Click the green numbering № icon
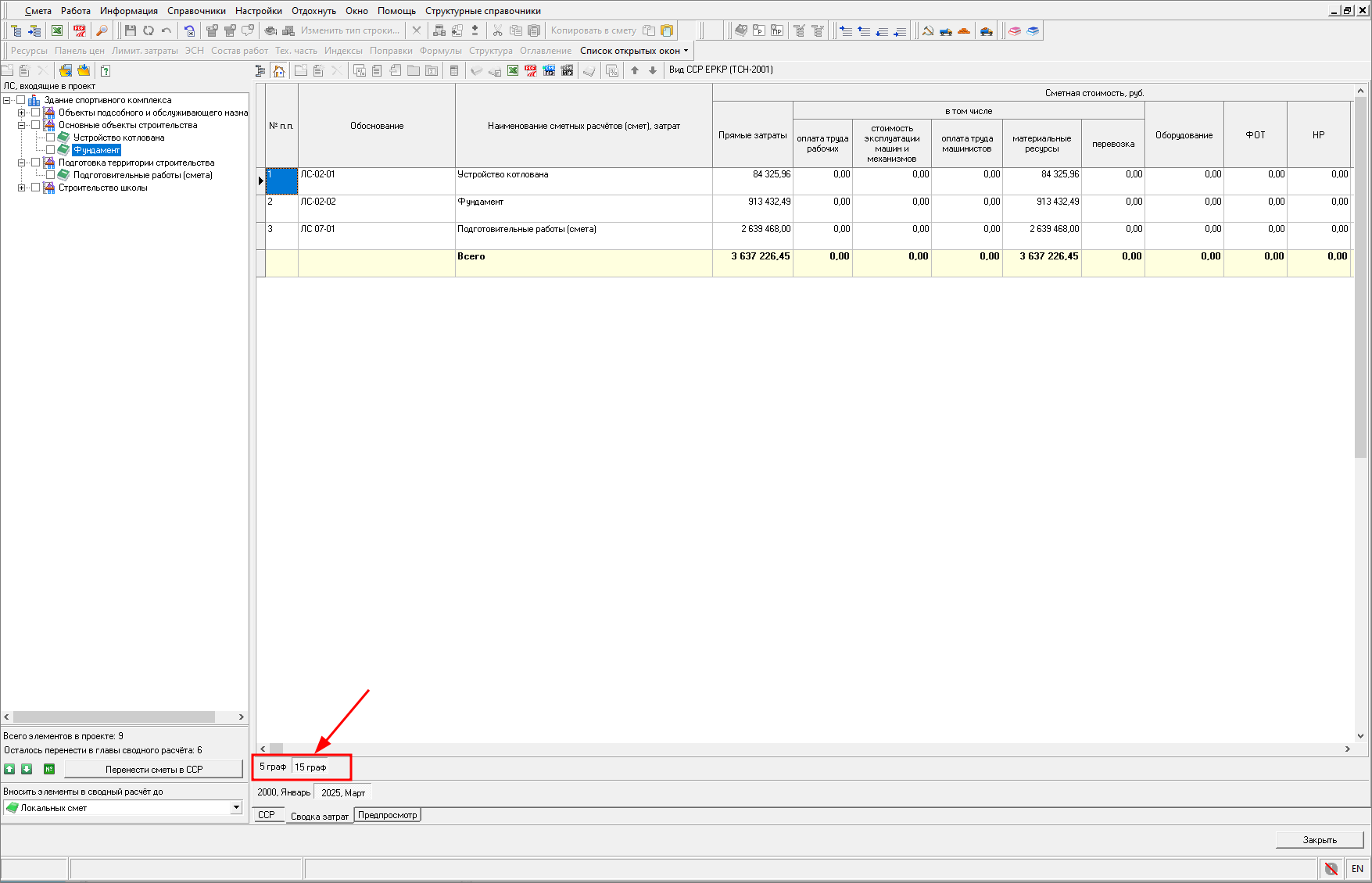Image resolution: width=1372 pixels, height=883 pixels. point(49,769)
